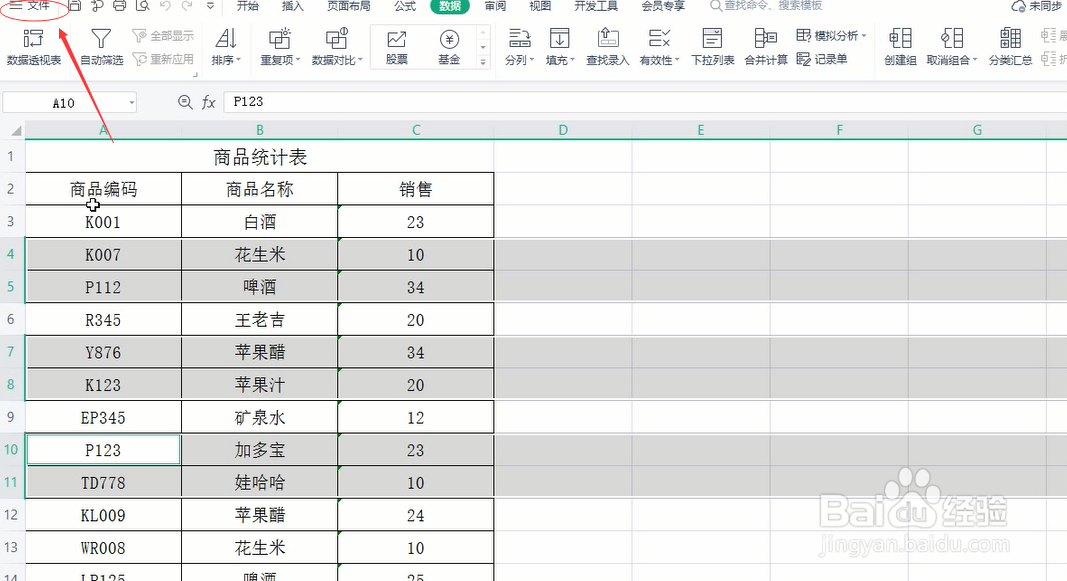Open the Consolidate (合并计算) tool
Image resolution: width=1067 pixels, height=581 pixels.
766,46
